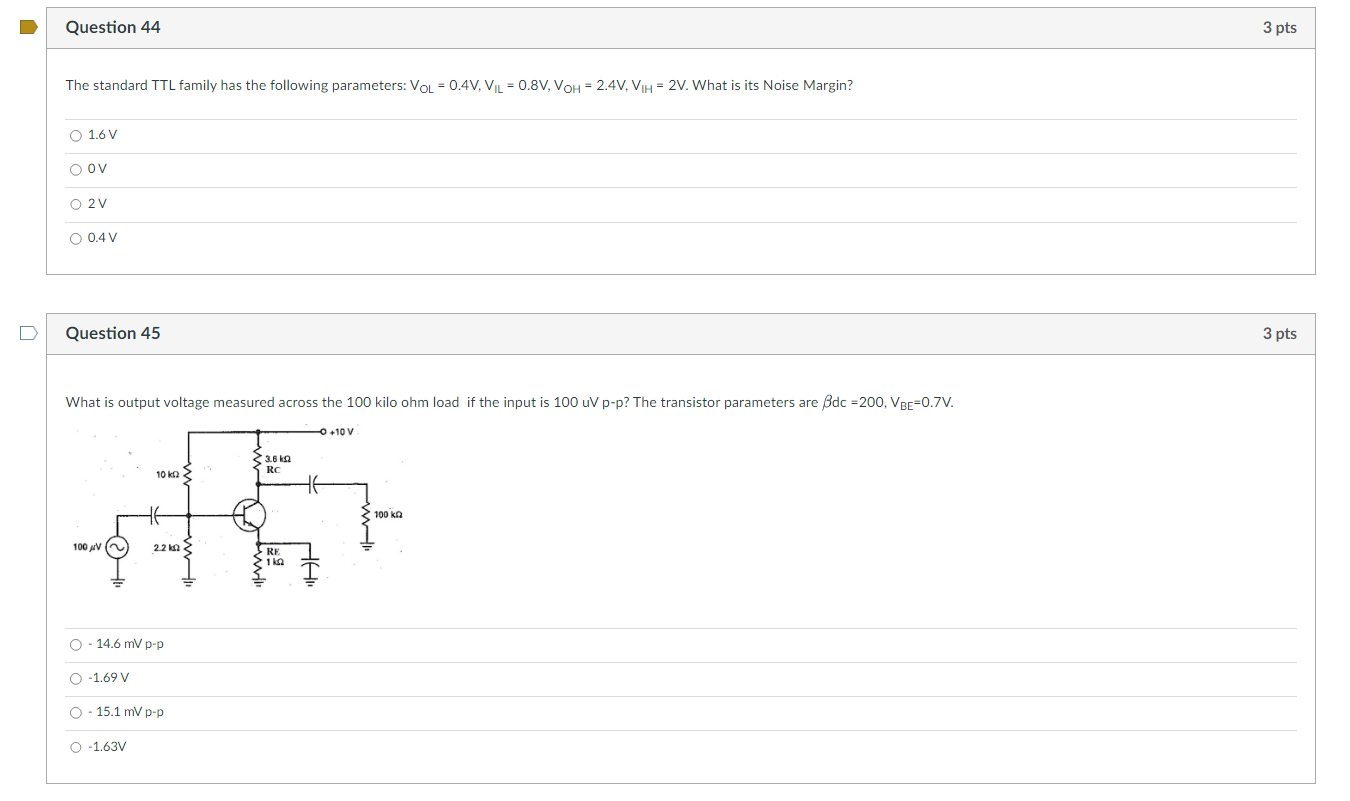1350x801 pixels.
Task: Click the Question 45 header title
Action: click(113, 332)
